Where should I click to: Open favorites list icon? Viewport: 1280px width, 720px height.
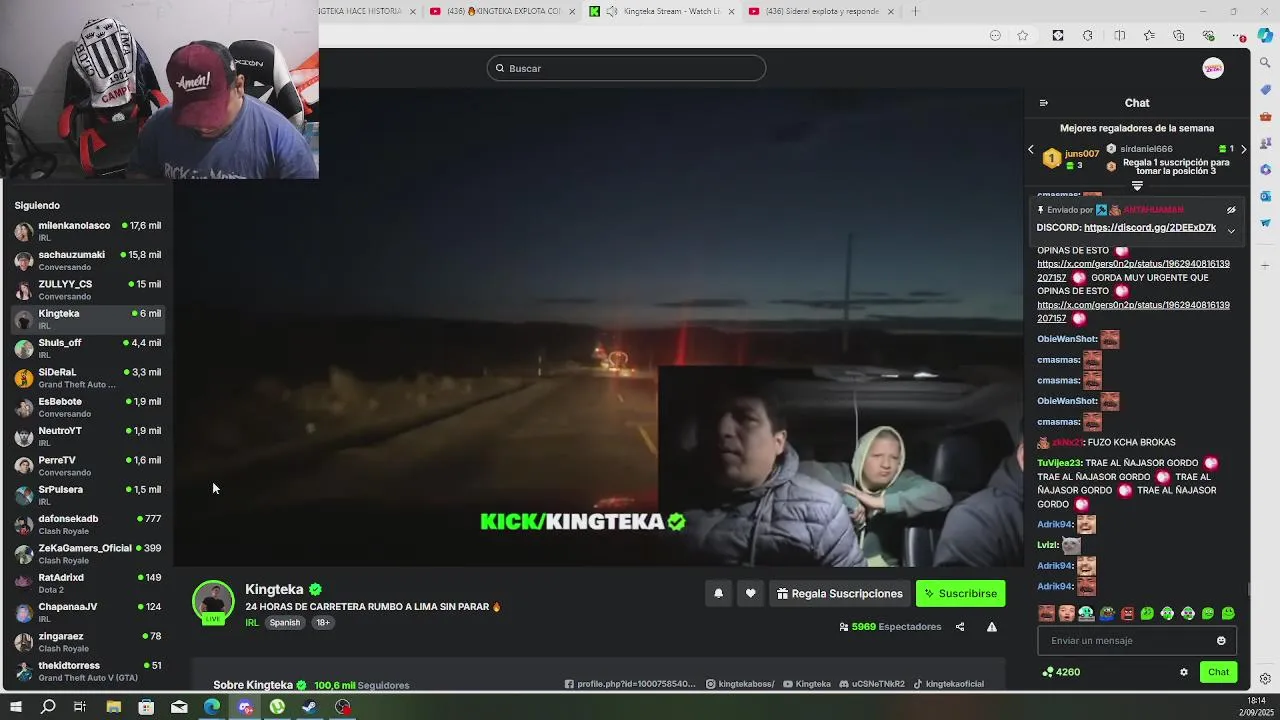(1149, 36)
